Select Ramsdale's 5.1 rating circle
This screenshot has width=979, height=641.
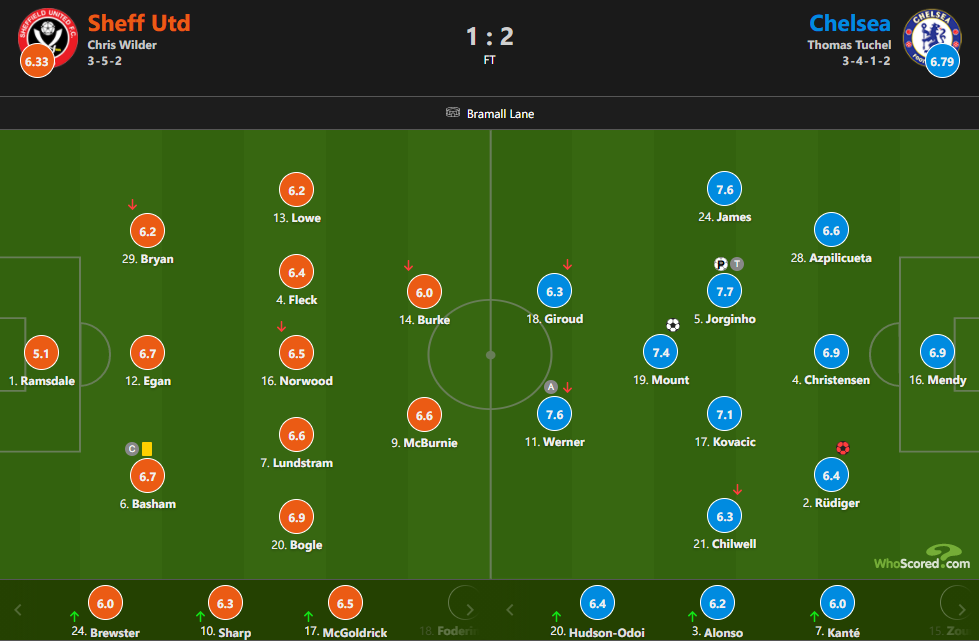click(41, 353)
